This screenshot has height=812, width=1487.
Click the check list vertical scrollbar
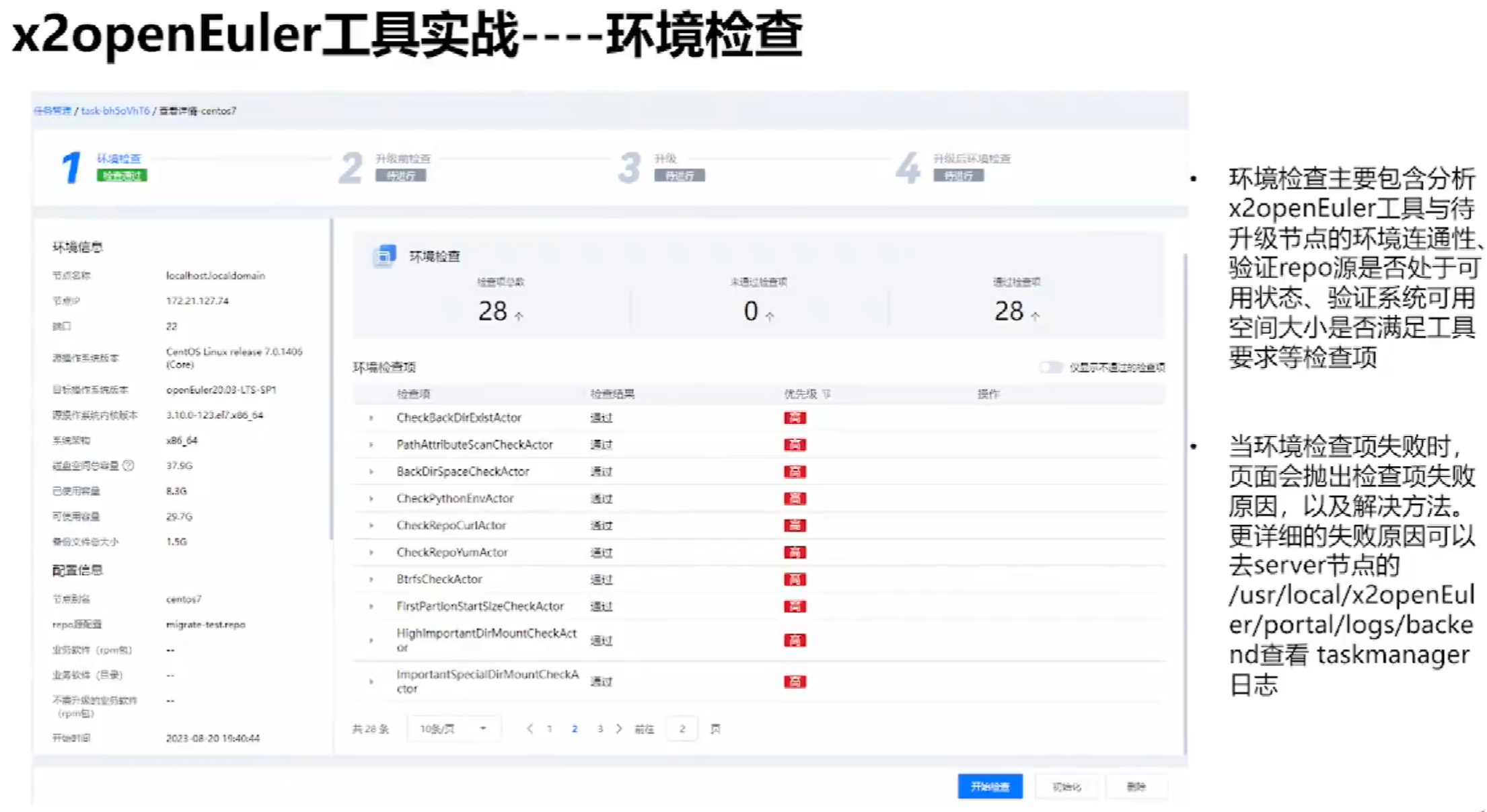point(1185,503)
